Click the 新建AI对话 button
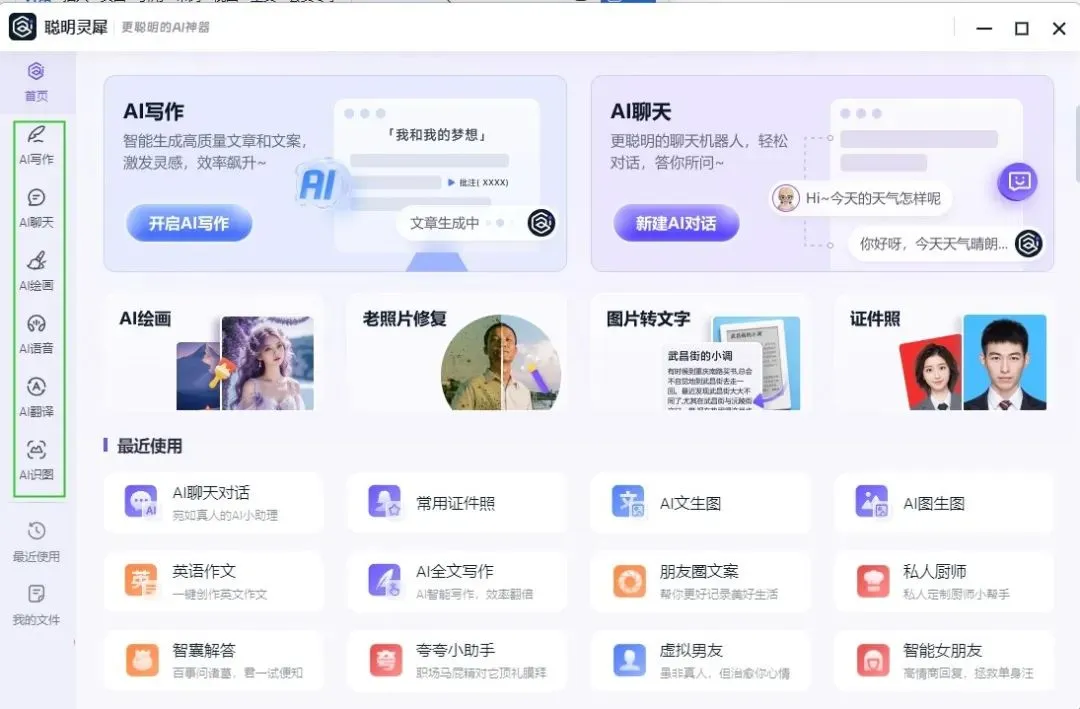This screenshot has height=709, width=1080. pos(676,224)
